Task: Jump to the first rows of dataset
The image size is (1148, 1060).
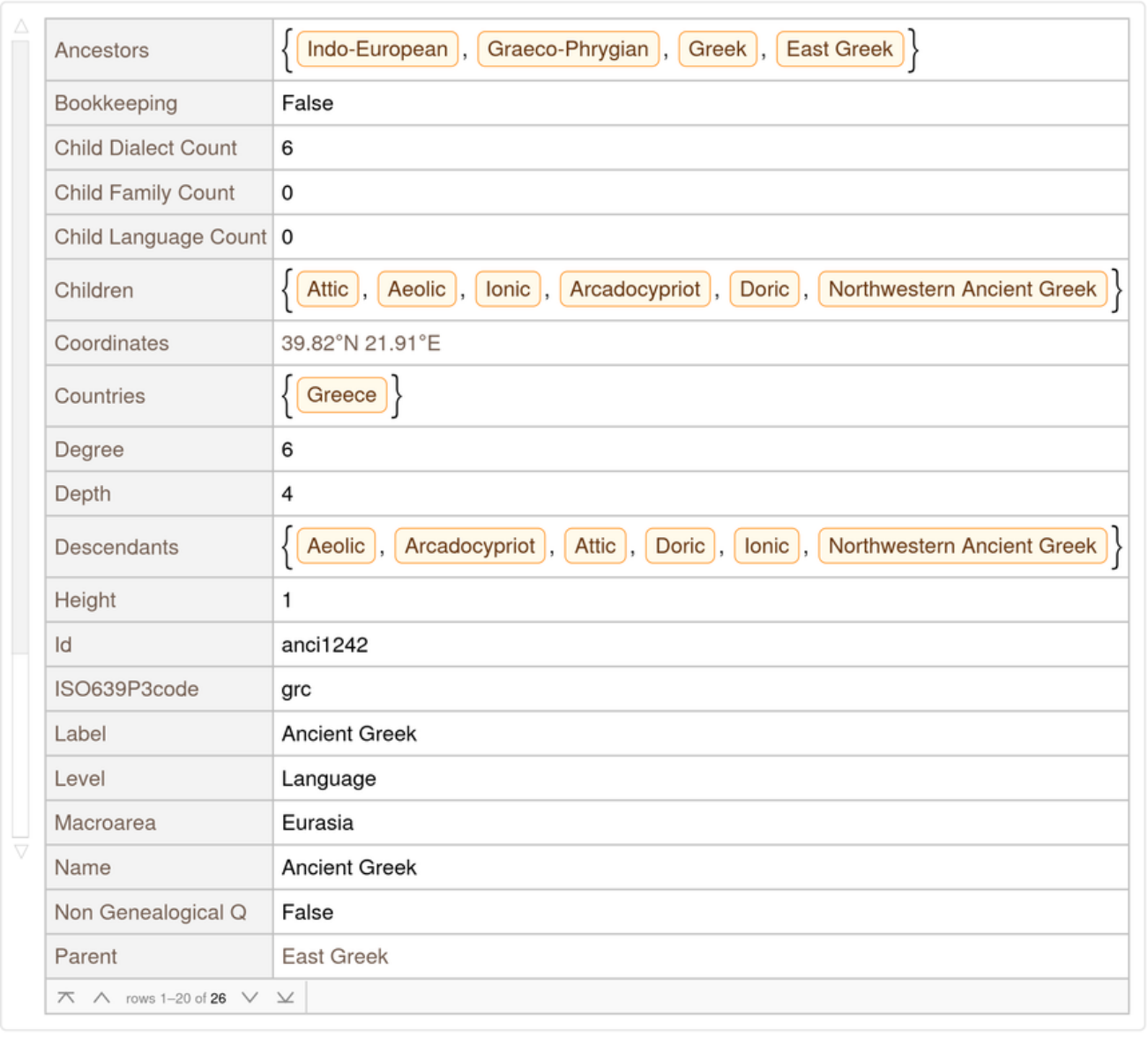Action: click(66, 997)
